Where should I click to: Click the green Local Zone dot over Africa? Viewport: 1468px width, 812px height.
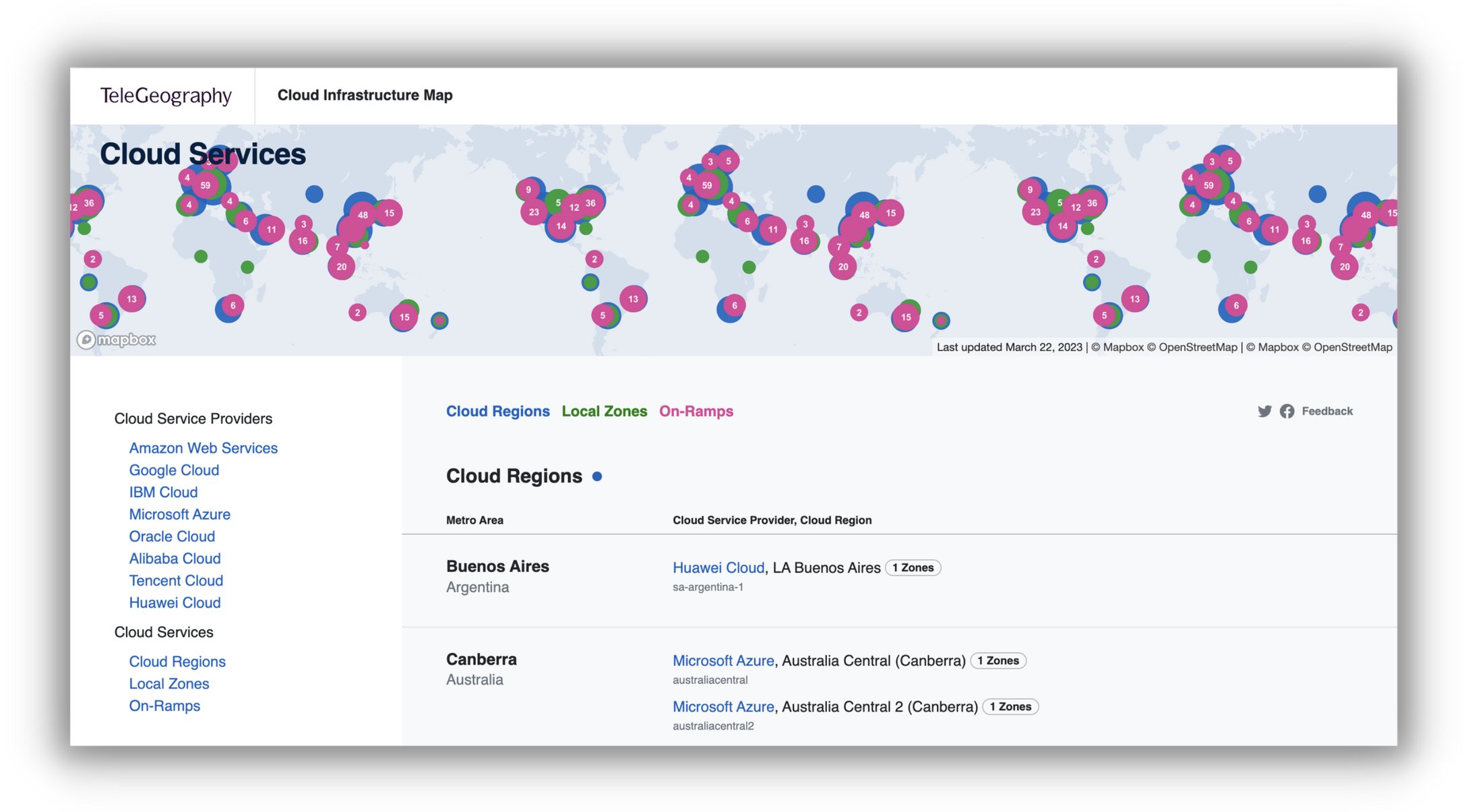[200, 256]
